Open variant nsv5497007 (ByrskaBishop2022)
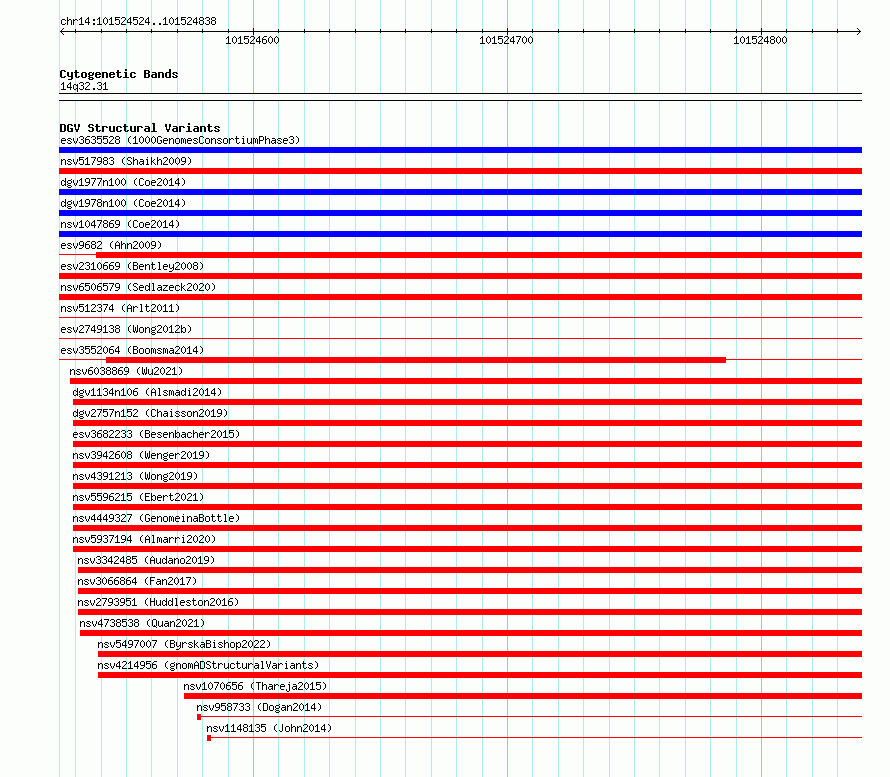890x777 pixels. pos(184,644)
